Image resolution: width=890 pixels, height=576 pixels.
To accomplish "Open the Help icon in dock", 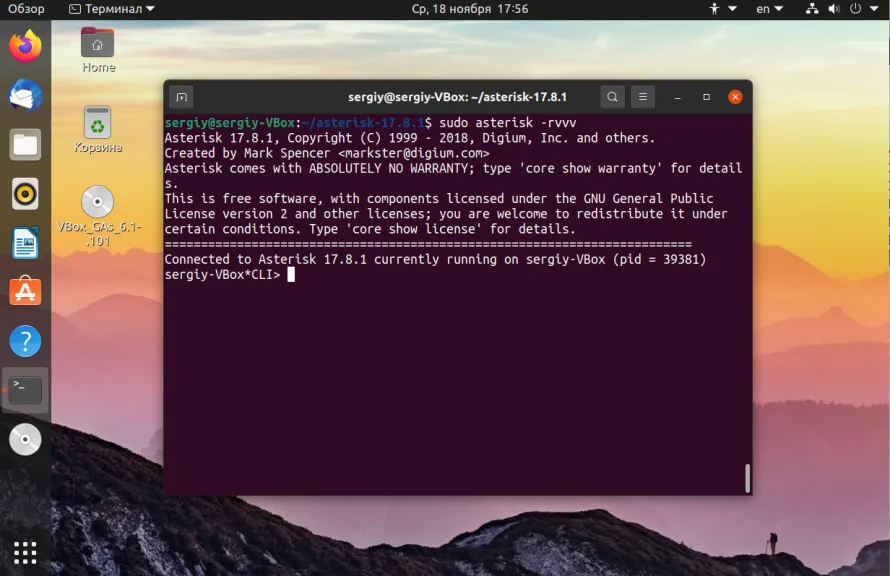I will tap(25, 341).
